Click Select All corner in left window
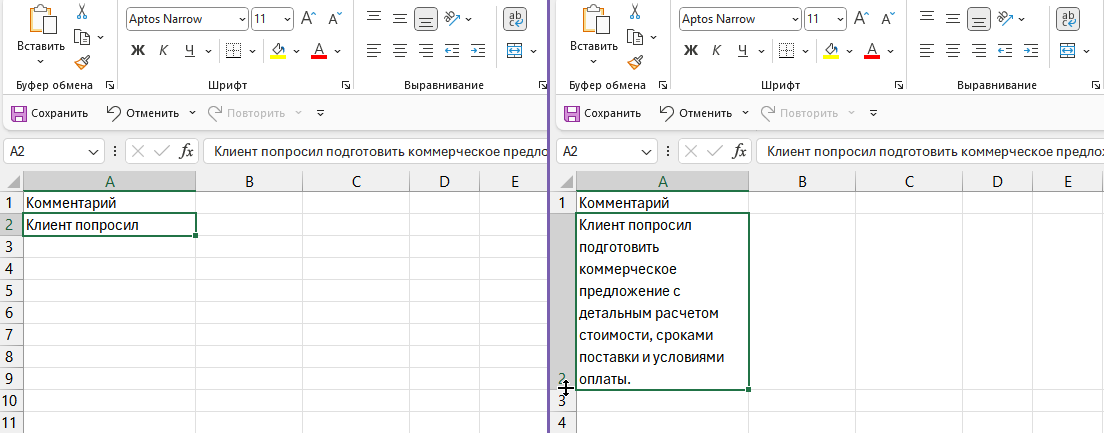This screenshot has height=433, width=1104. click(11, 182)
